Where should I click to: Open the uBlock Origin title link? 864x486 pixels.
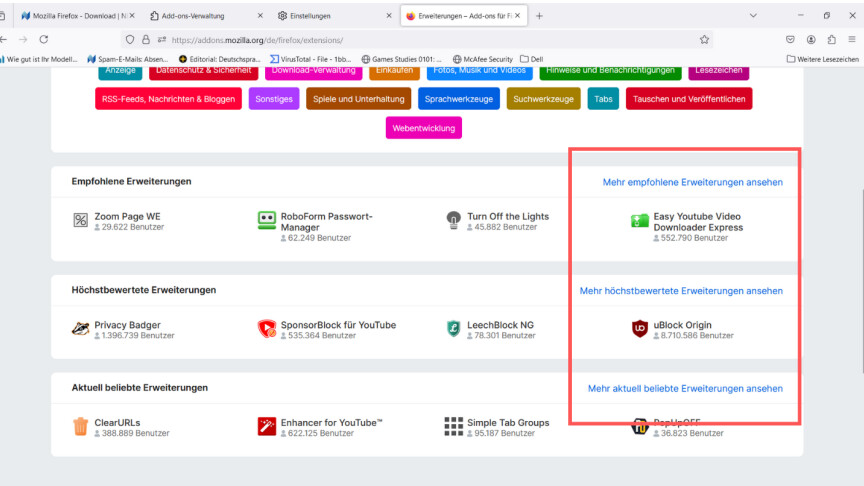click(x=682, y=325)
